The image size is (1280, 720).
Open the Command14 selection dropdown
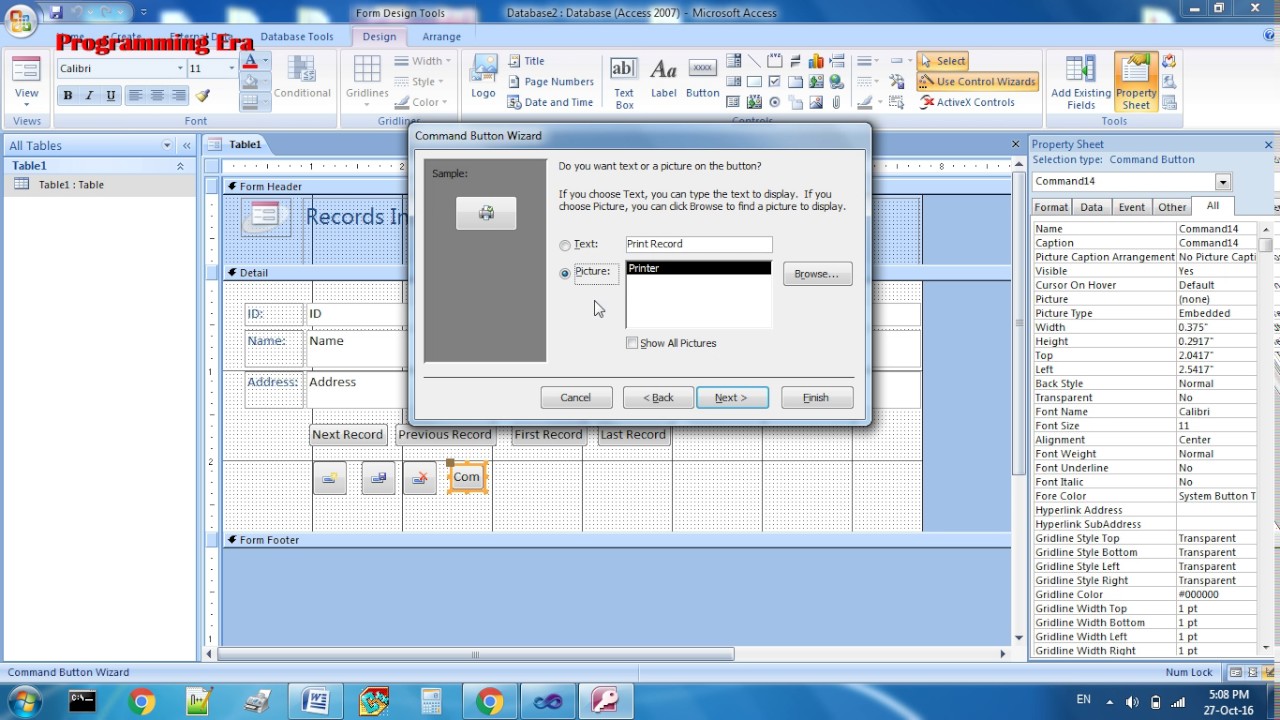[1223, 182]
